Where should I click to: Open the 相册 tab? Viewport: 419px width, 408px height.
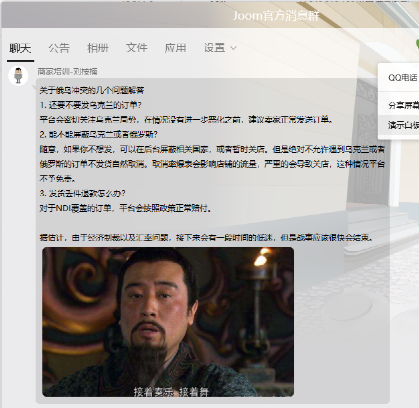point(98,48)
